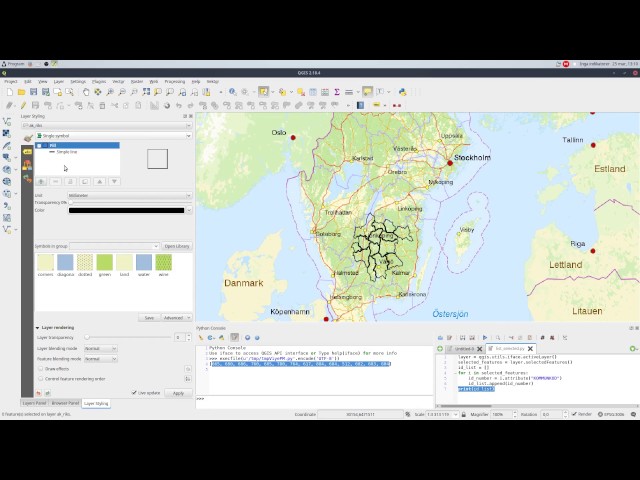The image size is (640, 480).
Task: Move the symbol layer up
Action: point(100,181)
